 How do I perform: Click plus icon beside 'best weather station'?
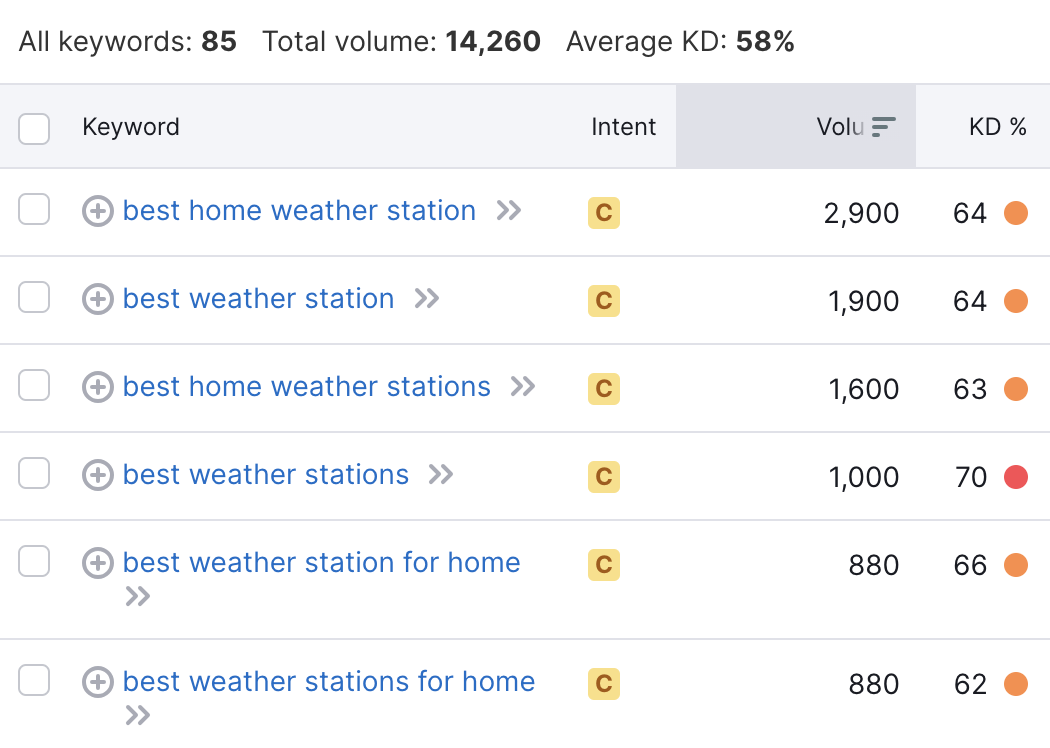(x=98, y=299)
